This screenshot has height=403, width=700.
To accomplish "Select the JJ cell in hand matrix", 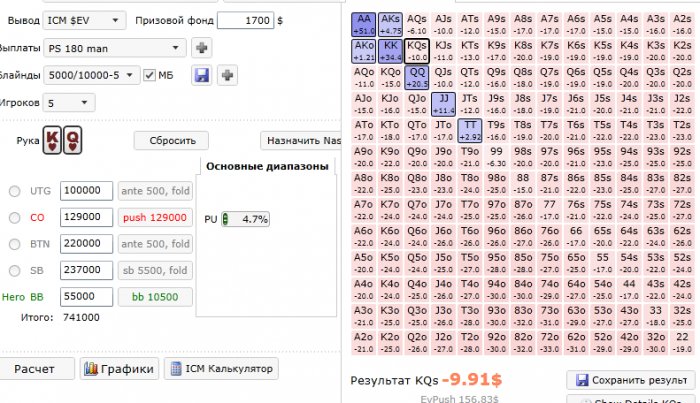I will [443, 104].
